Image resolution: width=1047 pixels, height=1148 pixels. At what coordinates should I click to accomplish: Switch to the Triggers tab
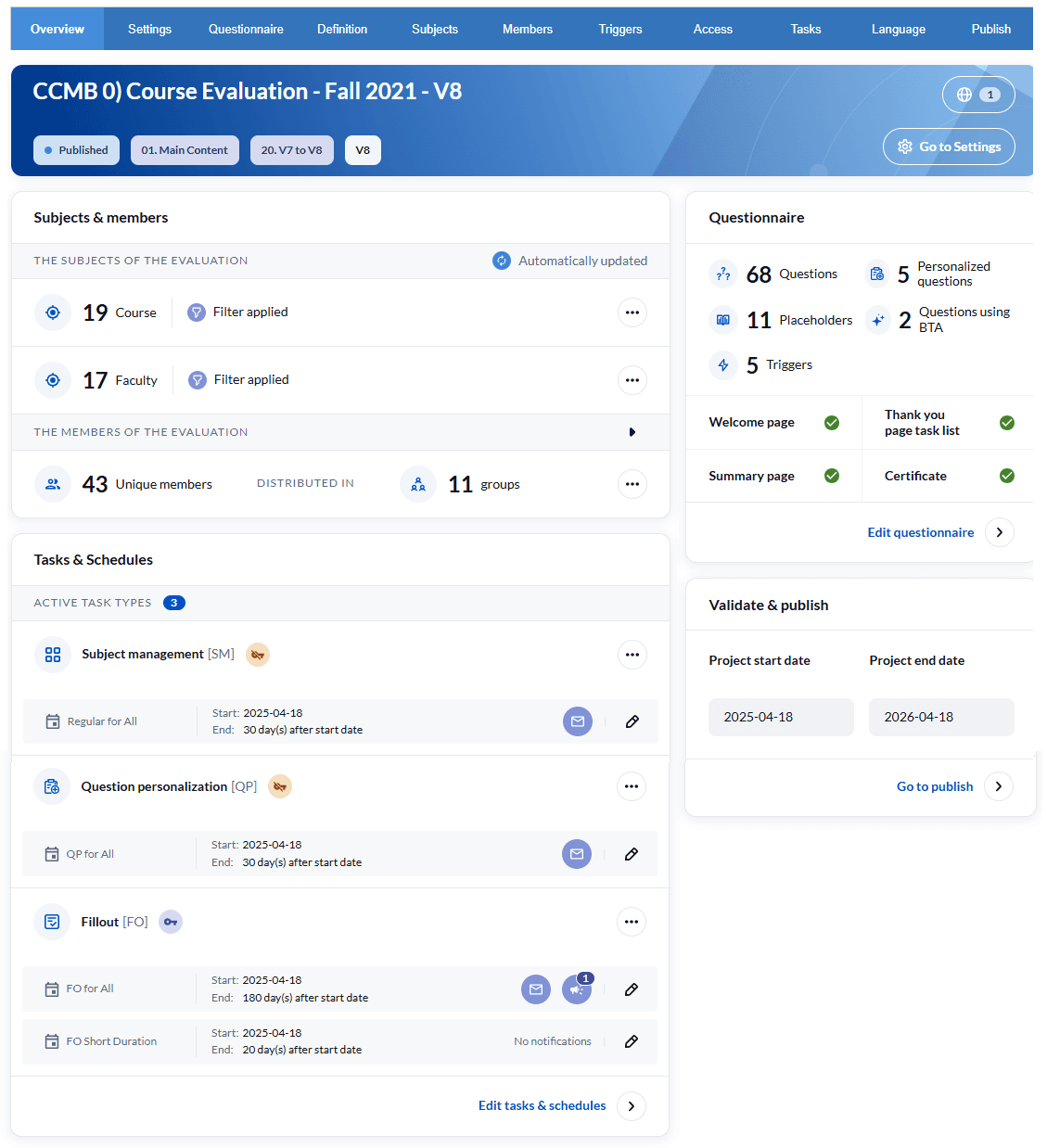[x=620, y=29]
